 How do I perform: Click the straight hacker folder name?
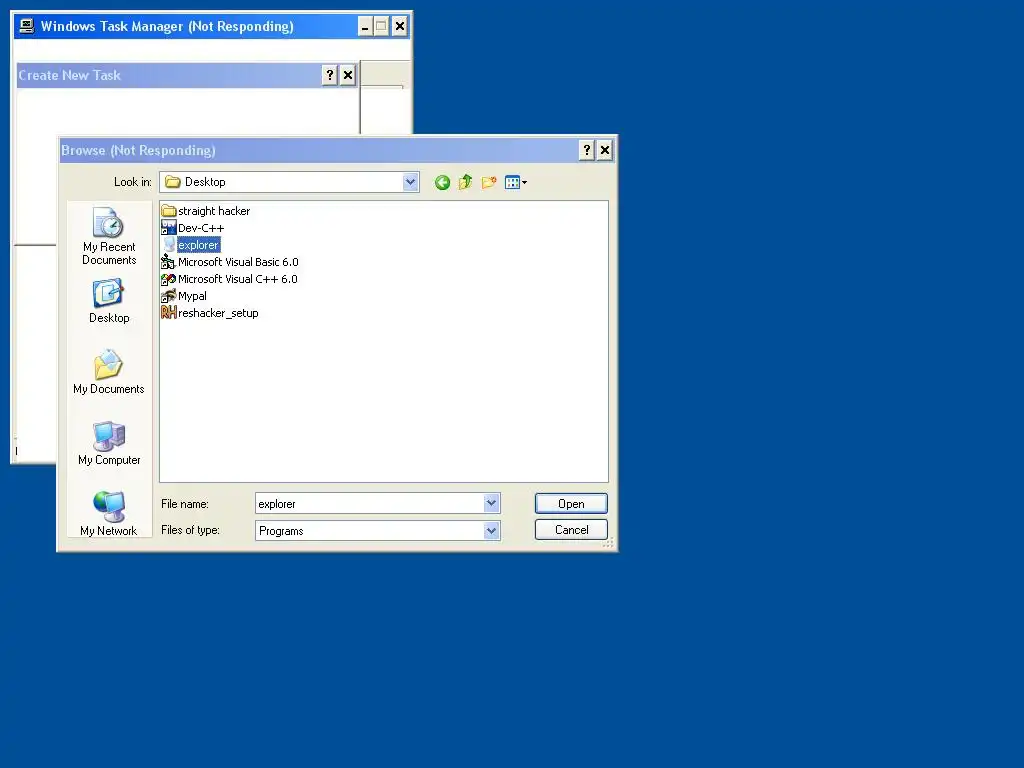click(214, 211)
